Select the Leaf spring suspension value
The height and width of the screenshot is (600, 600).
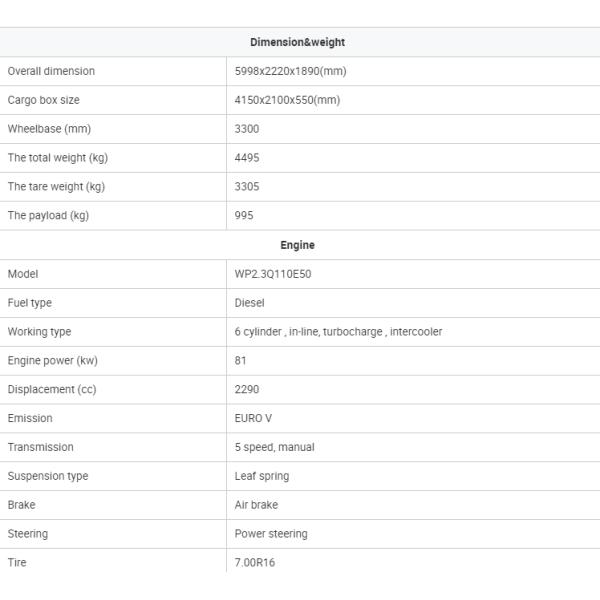(x=262, y=476)
